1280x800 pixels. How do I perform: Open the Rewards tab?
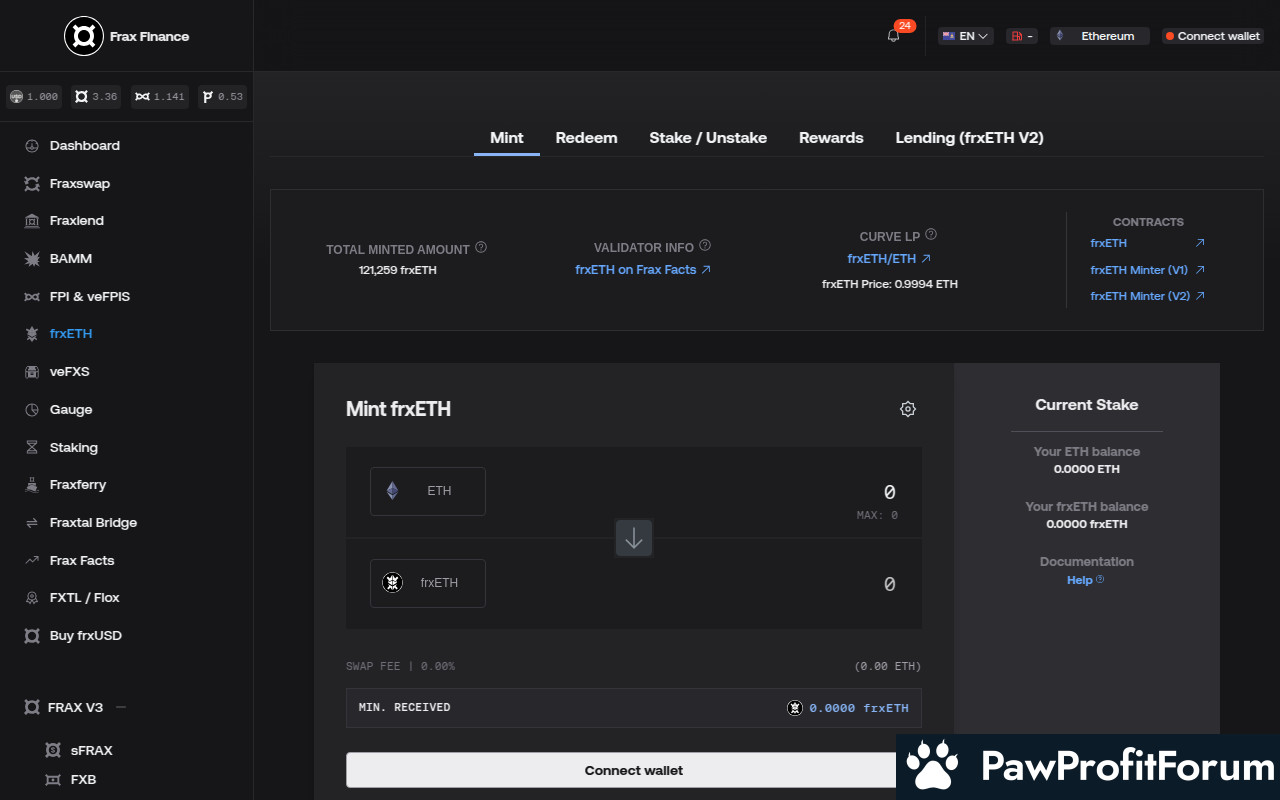[831, 138]
